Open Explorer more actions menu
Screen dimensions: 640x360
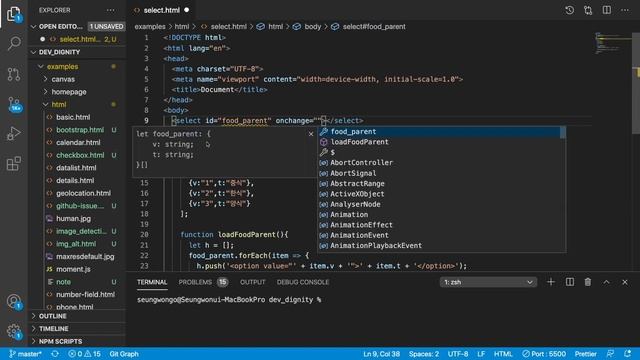coord(111,10)
